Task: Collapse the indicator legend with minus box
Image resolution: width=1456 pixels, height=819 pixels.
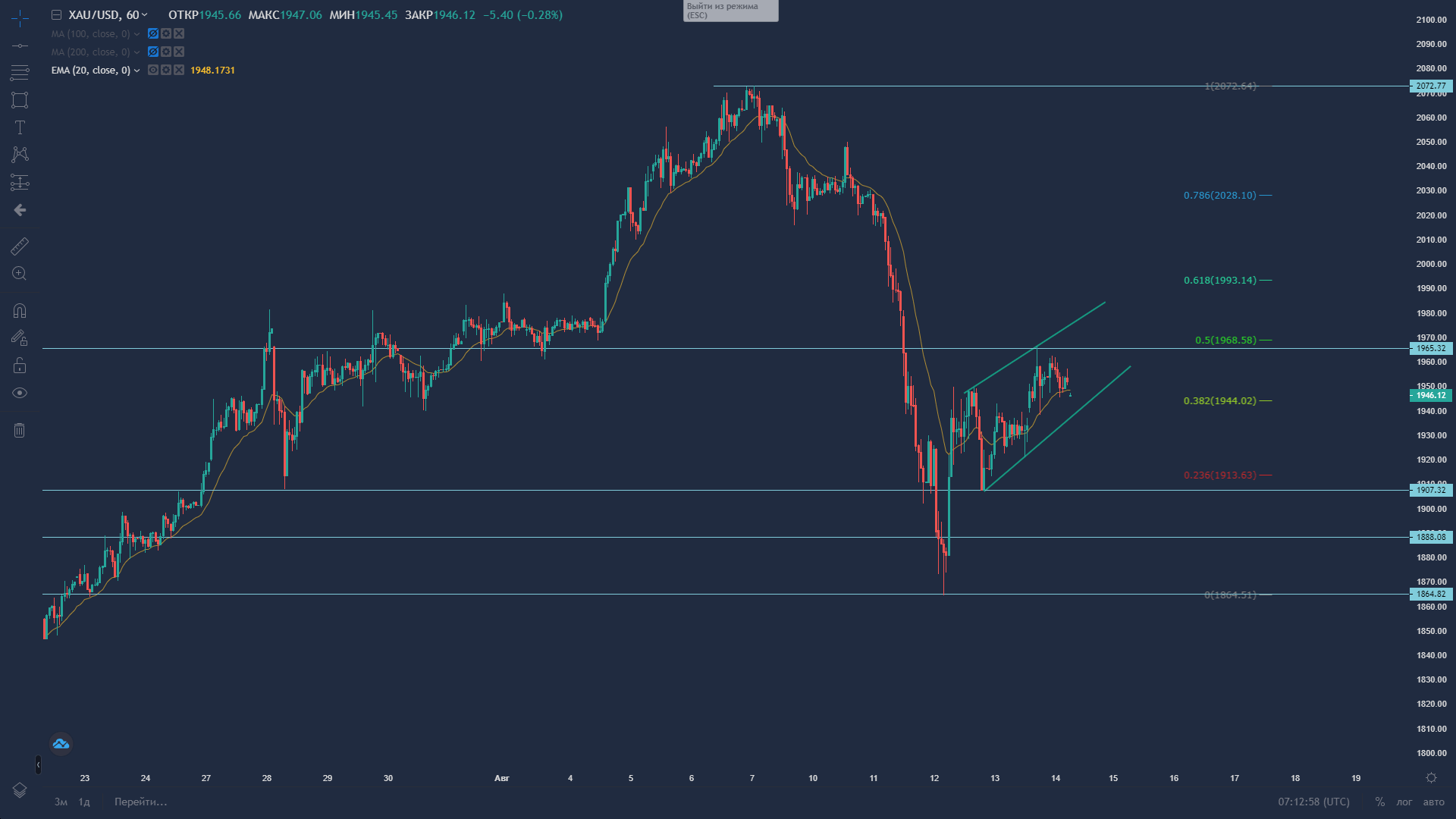Action: coord(56,15)
